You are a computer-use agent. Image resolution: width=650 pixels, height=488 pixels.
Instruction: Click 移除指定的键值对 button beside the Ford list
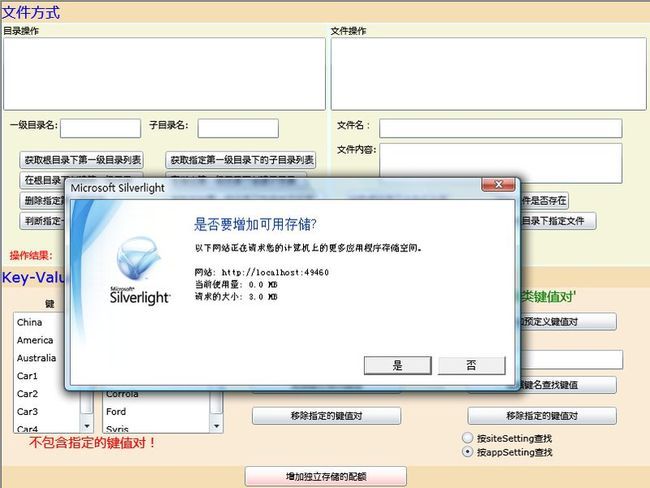pos(326,415)
